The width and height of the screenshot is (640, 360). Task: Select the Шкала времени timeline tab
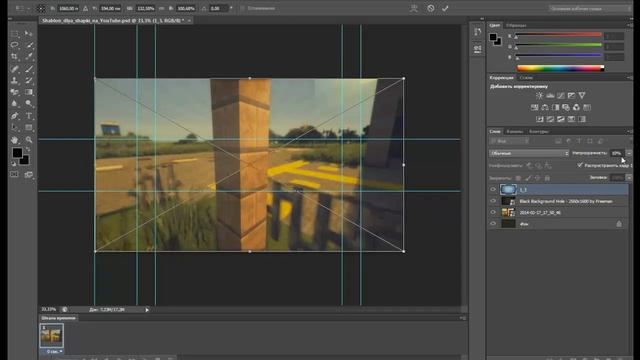click(x=58, y=318)
